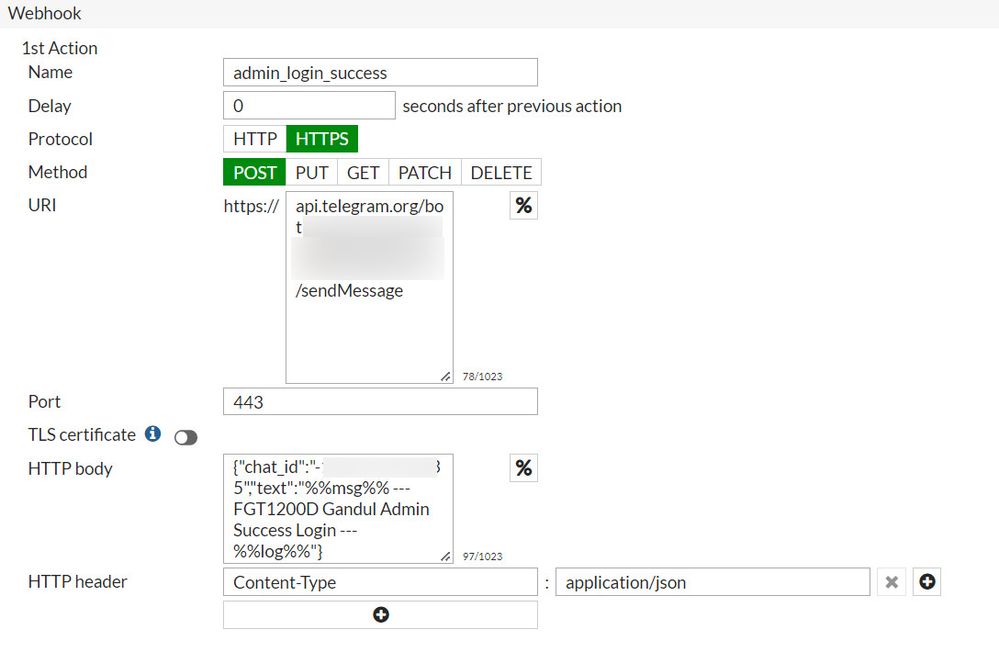This screenshot has width=999, height=653.
Task: Switch method to PATCH
Action: (x=425, y=172)
